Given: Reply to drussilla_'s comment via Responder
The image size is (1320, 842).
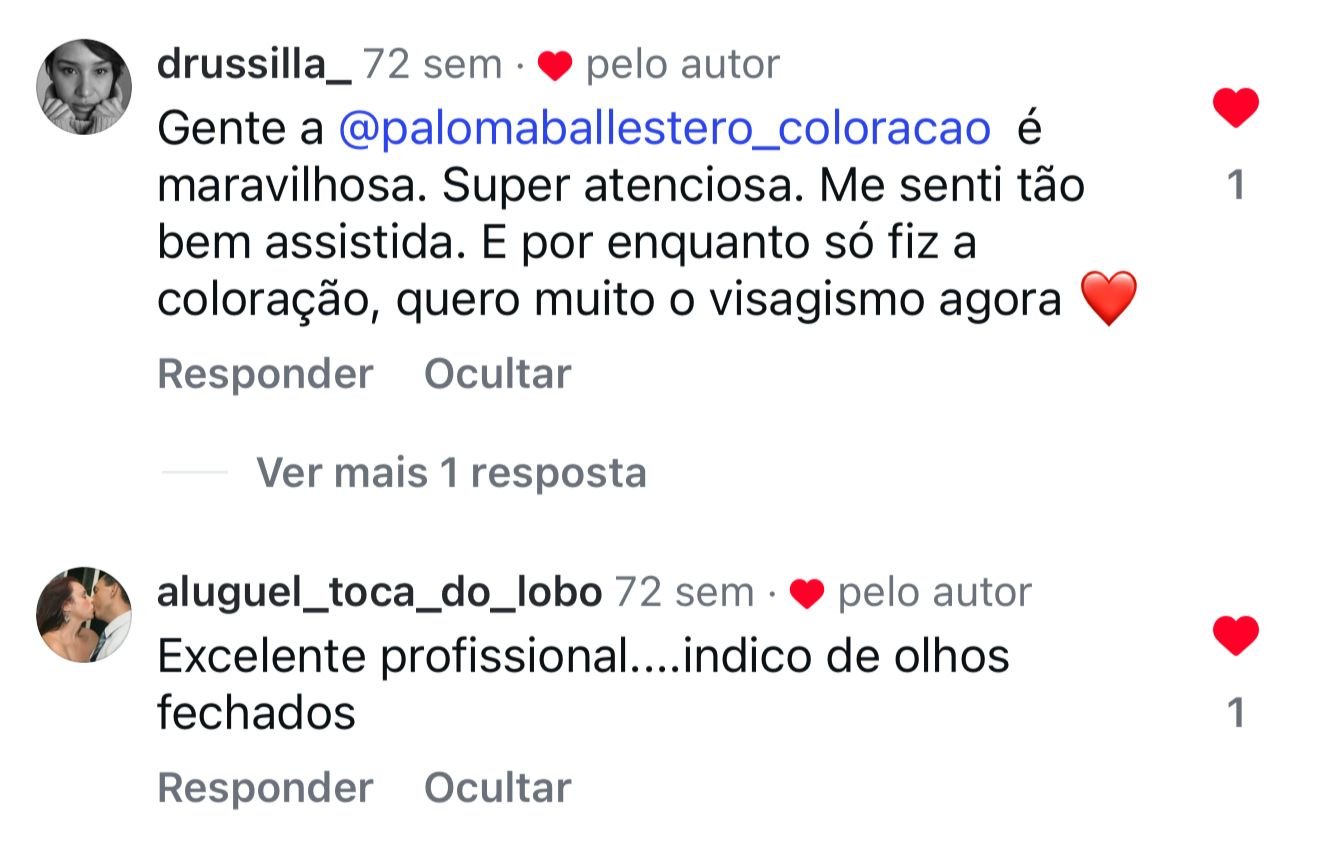Looking at the screenshot, I should [265, 374].
